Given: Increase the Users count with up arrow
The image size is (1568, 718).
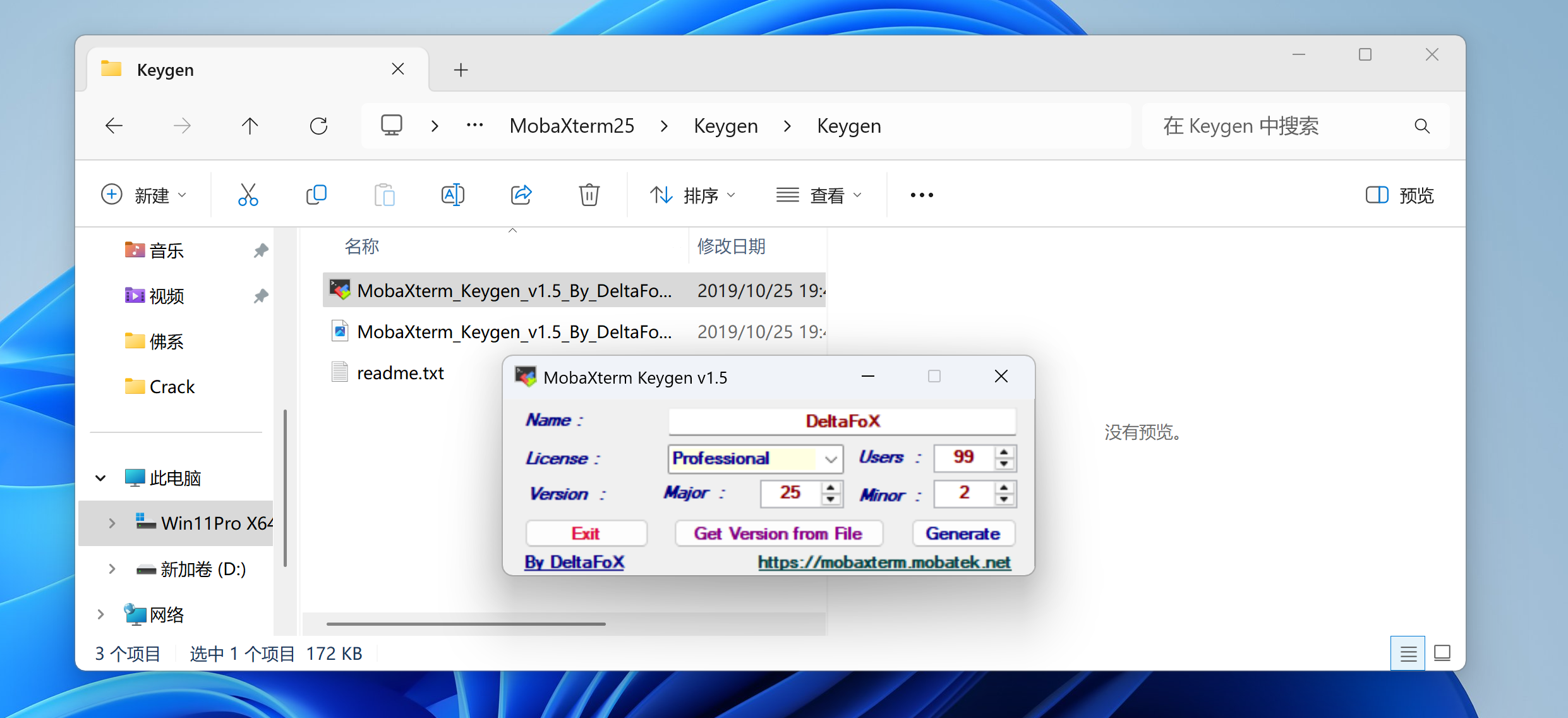Looking at the screenshot, I should pos(1004,451).
